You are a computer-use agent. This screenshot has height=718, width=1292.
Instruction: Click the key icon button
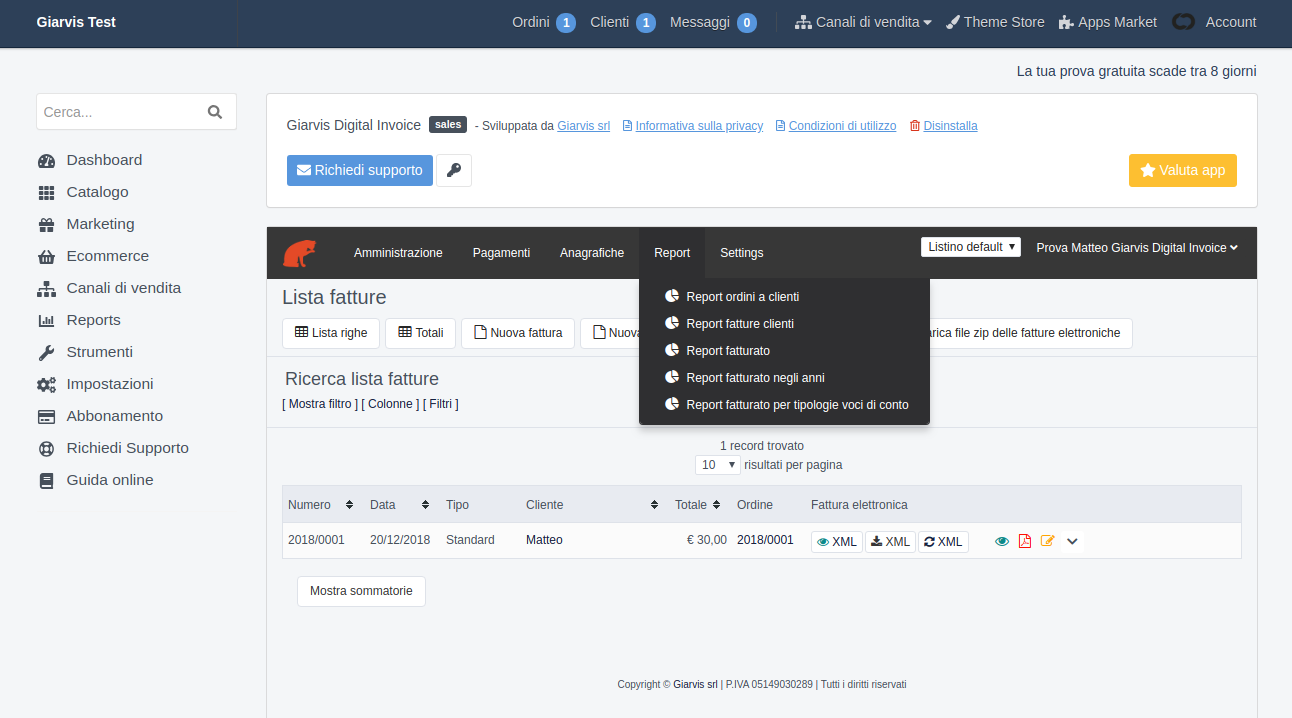pos(454,170)
